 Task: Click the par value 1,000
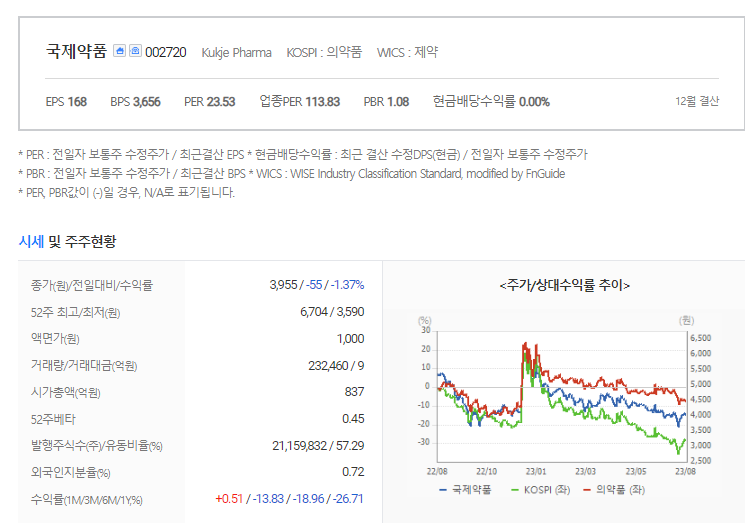(x=351, y=339)
